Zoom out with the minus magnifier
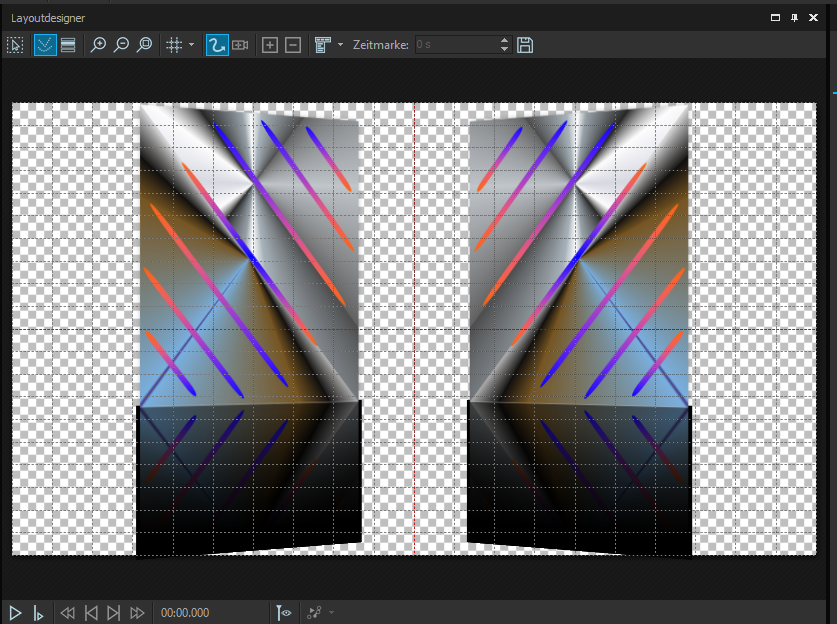This screenshot has width=837, height=624. tap(121, 45)
